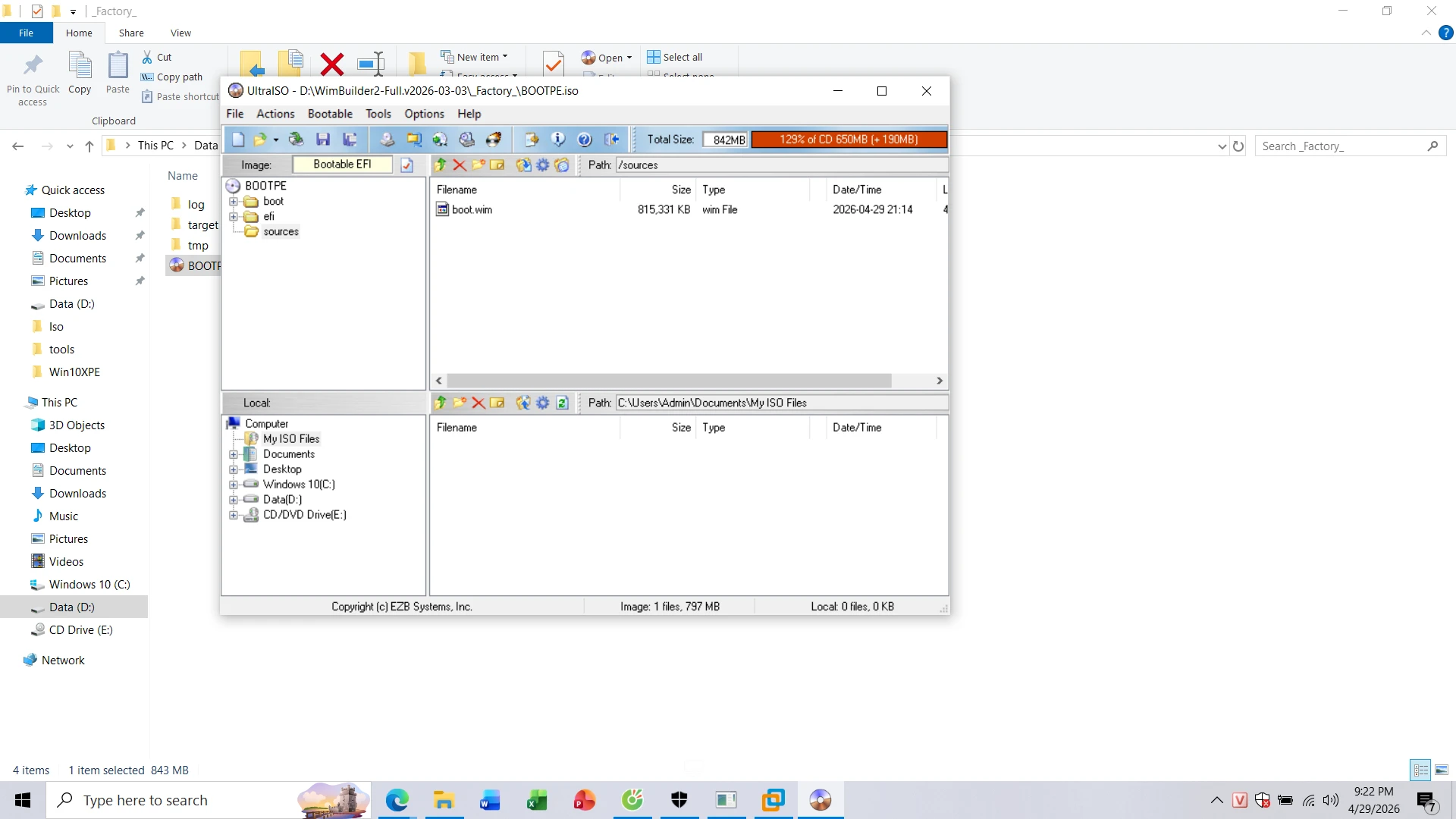This screenshot has width=1456, height=819.
Task: Click New item in the Explorer ribbon
Action: coord(475,56)
